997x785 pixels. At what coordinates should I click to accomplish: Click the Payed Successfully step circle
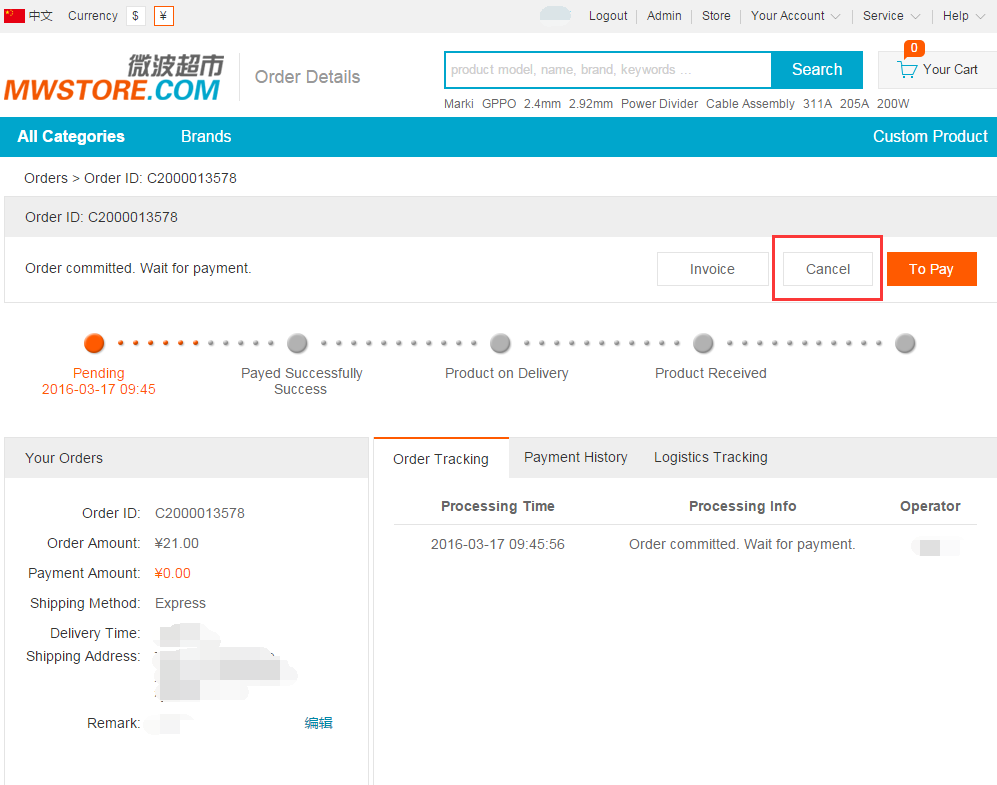(297, 343)
